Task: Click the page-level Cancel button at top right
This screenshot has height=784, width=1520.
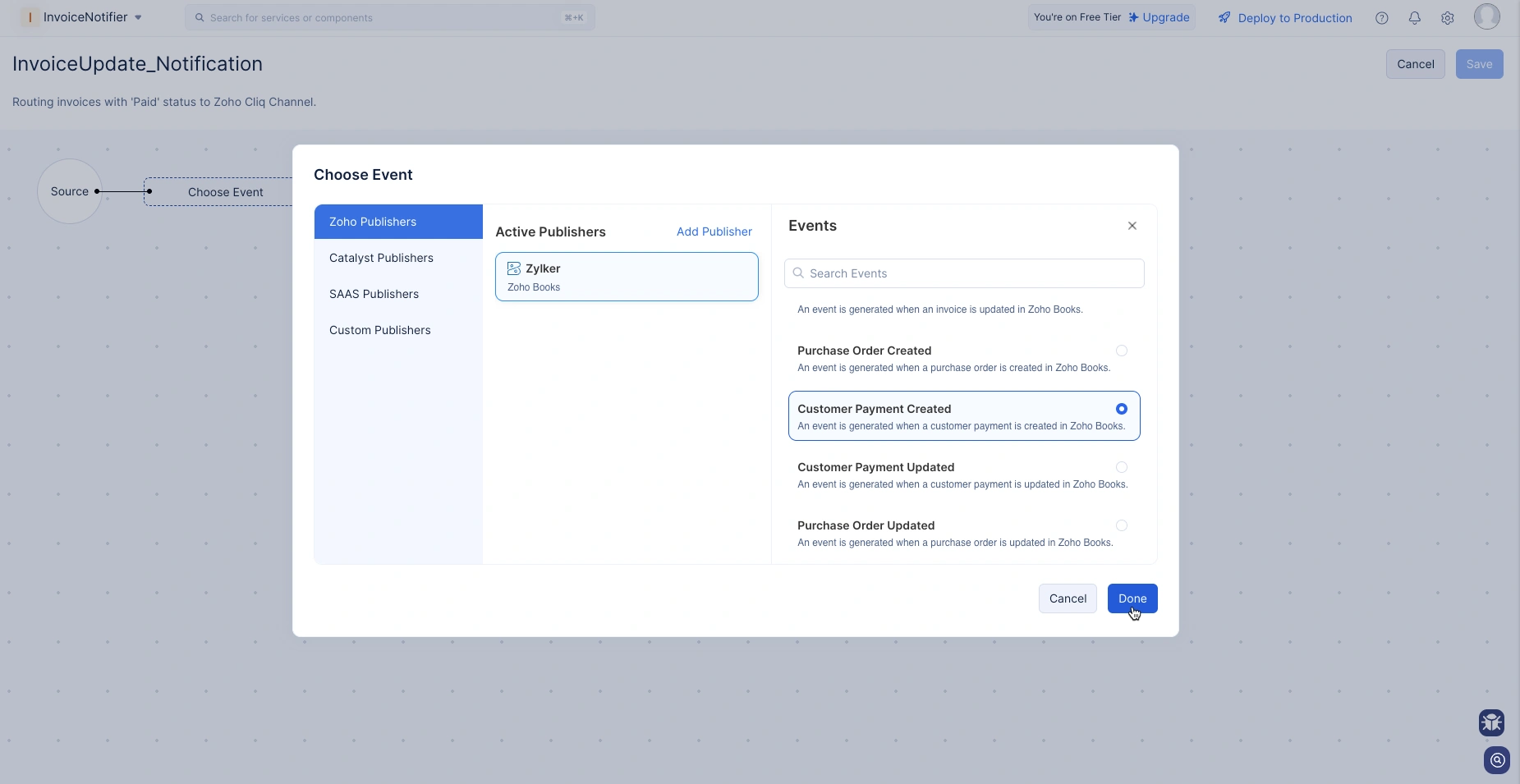Action: tap(1416, 64)
